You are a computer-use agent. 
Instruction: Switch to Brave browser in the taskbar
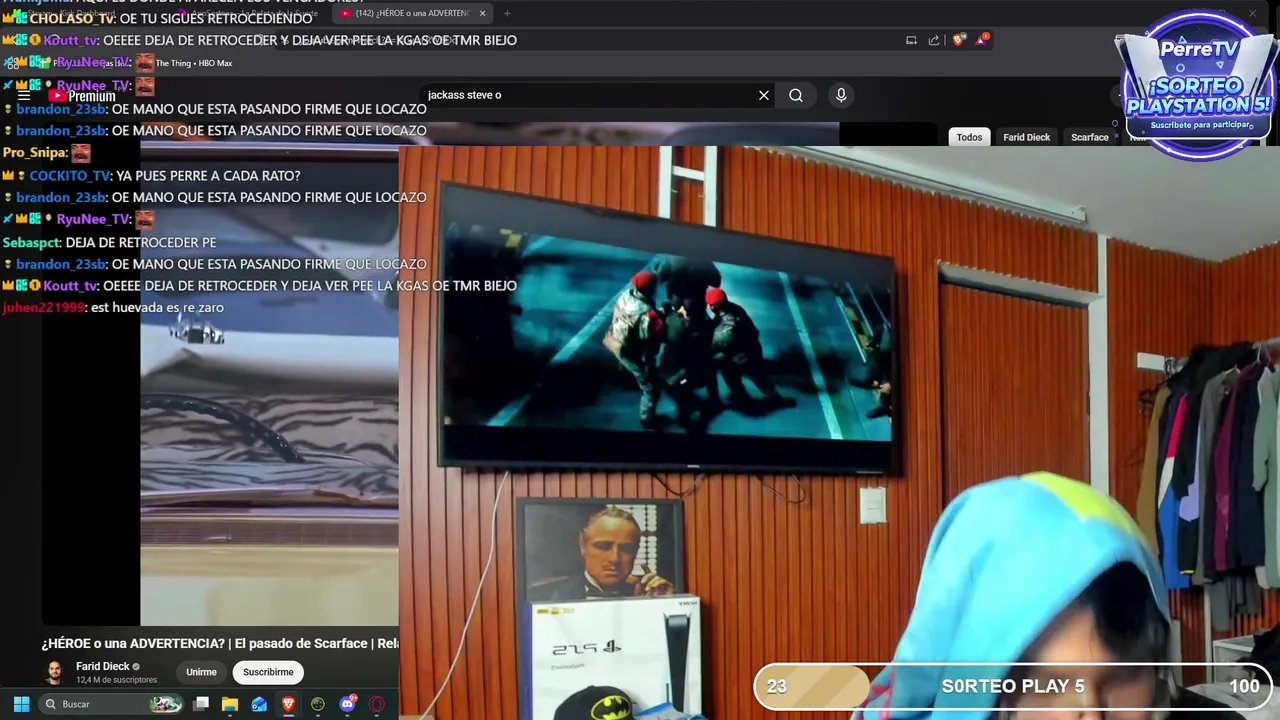tap(288, 704)
